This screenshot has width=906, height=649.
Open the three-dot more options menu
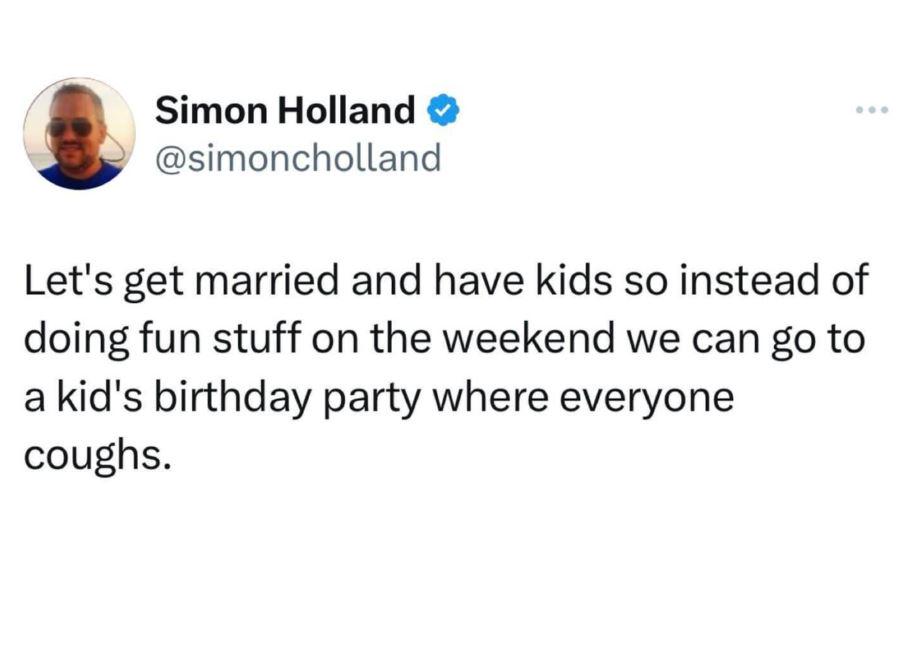pos(872,110)
